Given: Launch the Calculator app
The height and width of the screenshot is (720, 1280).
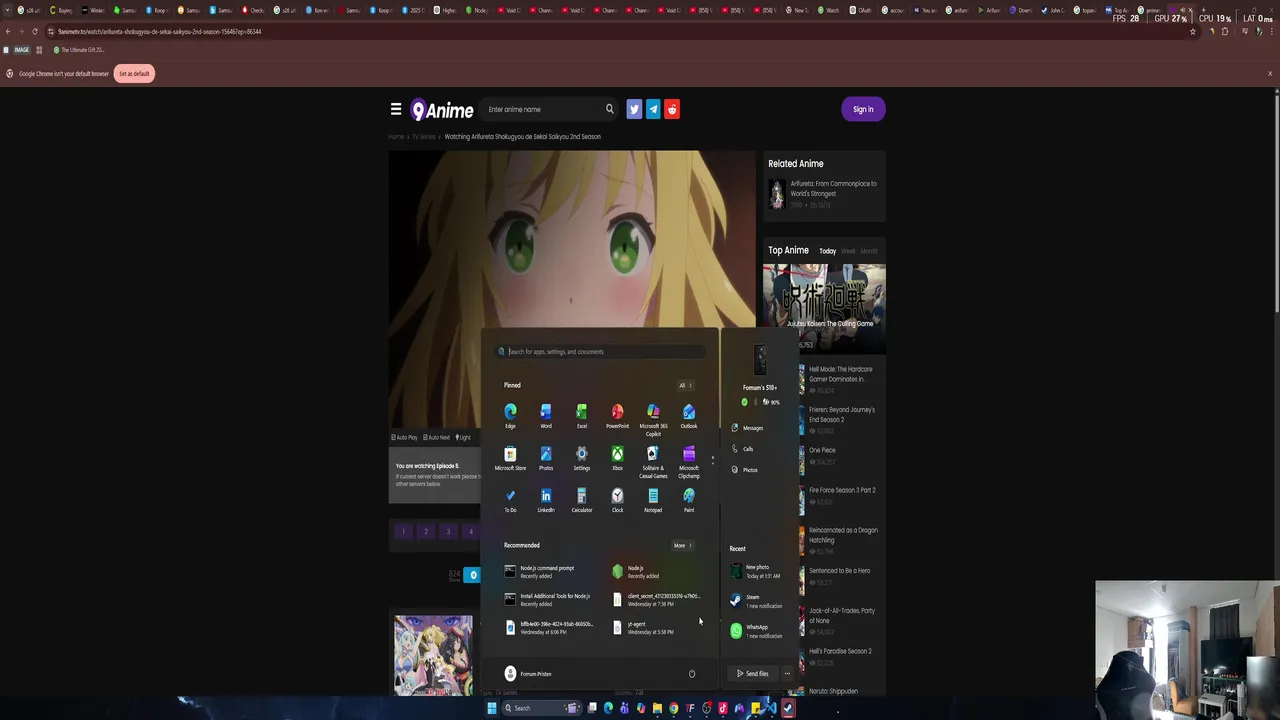Looking at the screenshot, I should 582,500.
